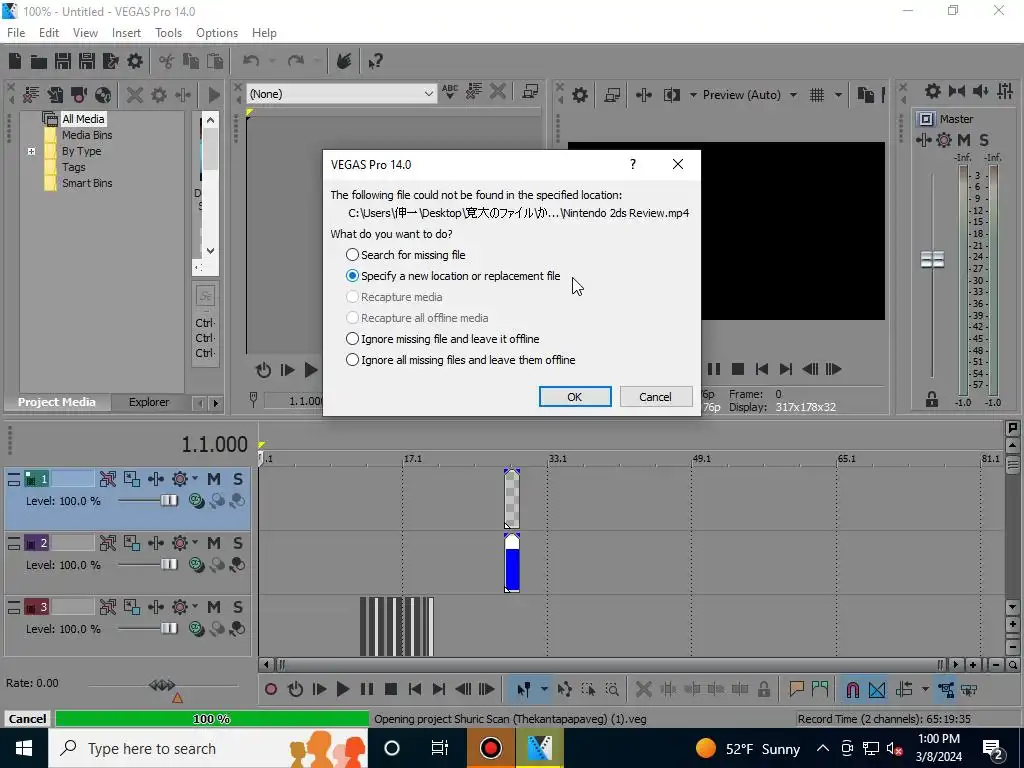The height and width of the screenshot is (768, 1024).
Task: Click Pause button in the video preview
Action: pyautogui.click(x=714, y=369)
